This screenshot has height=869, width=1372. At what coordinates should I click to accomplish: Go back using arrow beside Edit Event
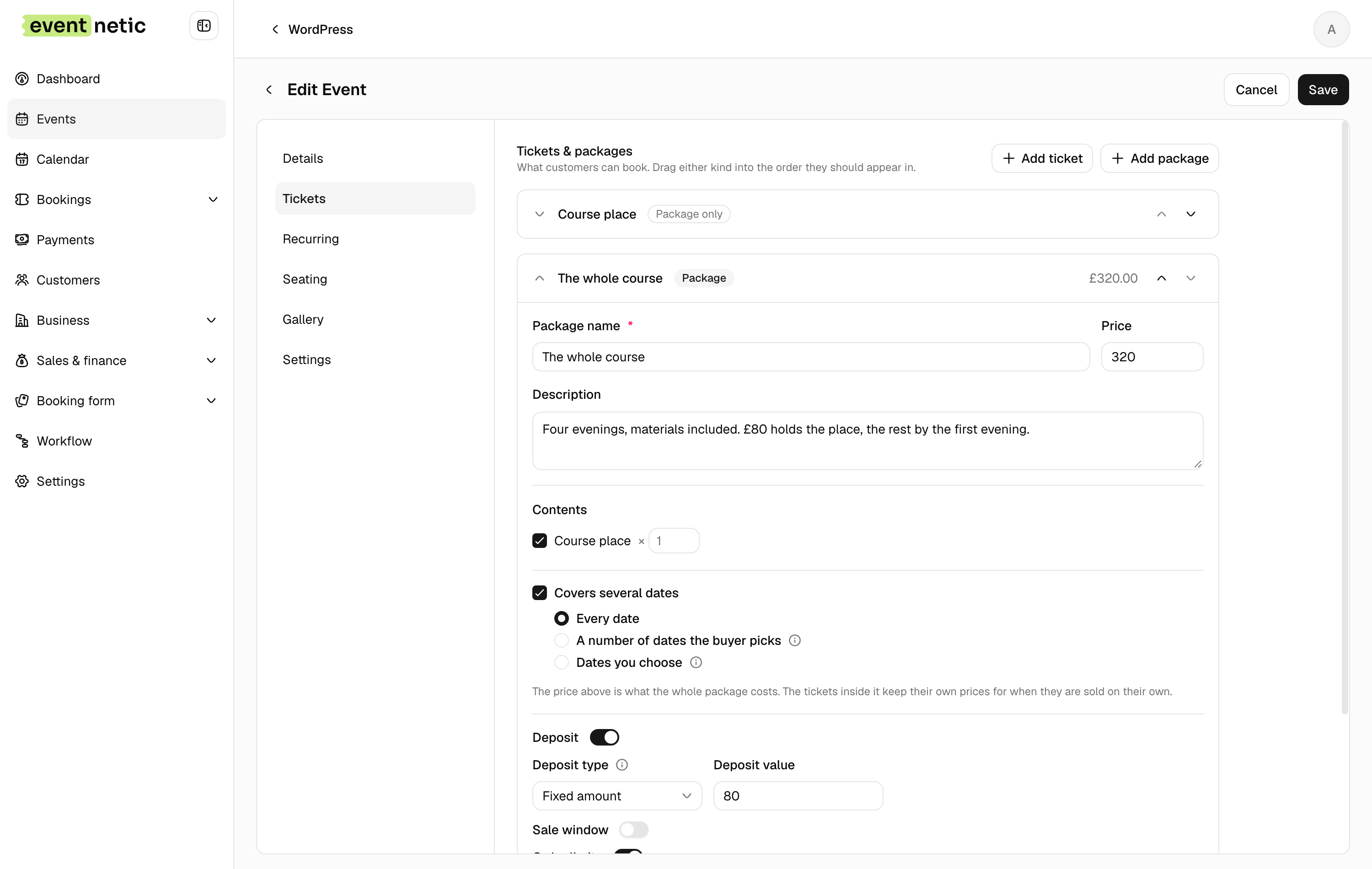(269, 90)
